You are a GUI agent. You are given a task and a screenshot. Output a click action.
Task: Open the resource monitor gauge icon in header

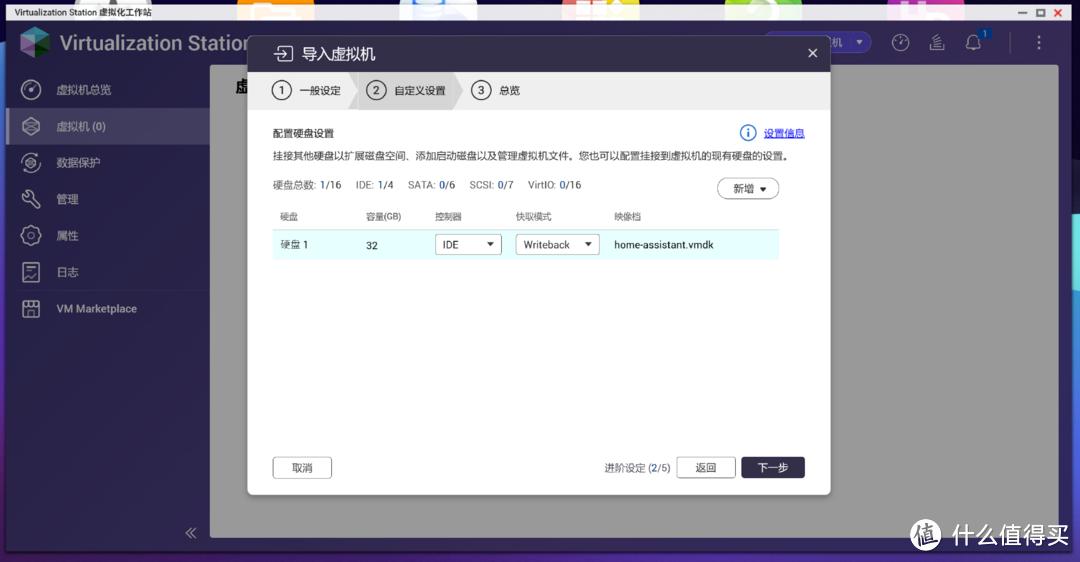tap(900, 43)
